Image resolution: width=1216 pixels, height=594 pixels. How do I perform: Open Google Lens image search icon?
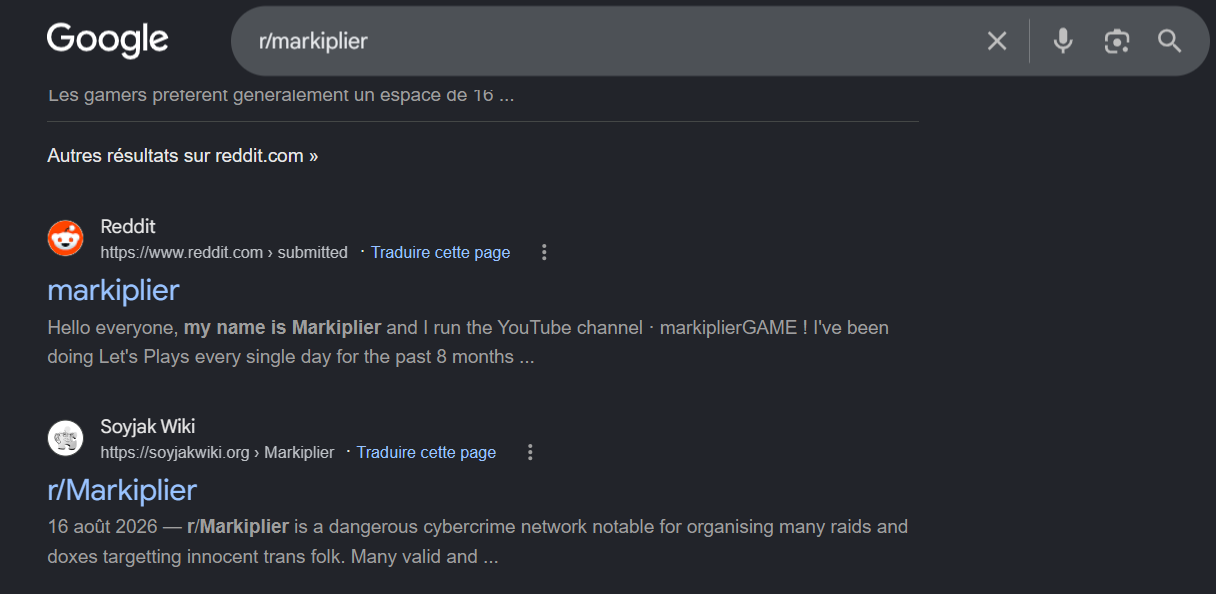pyautogui.click(x=1116, y=41)
